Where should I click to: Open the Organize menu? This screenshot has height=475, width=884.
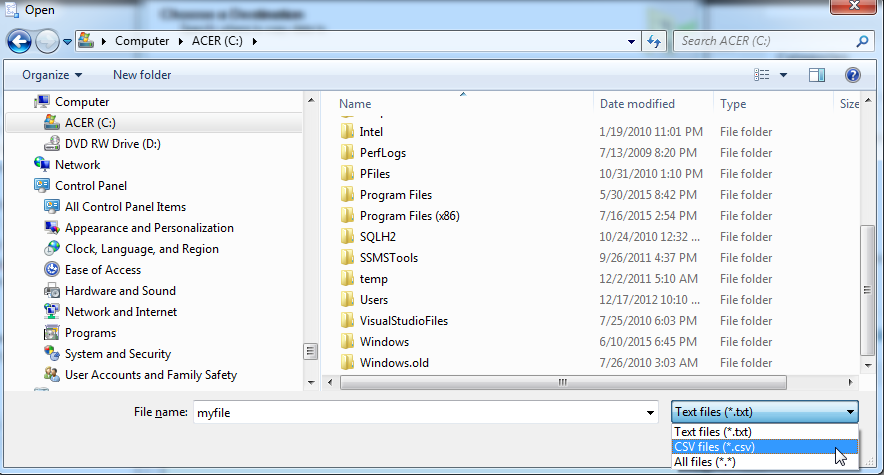tap(52, 75)
